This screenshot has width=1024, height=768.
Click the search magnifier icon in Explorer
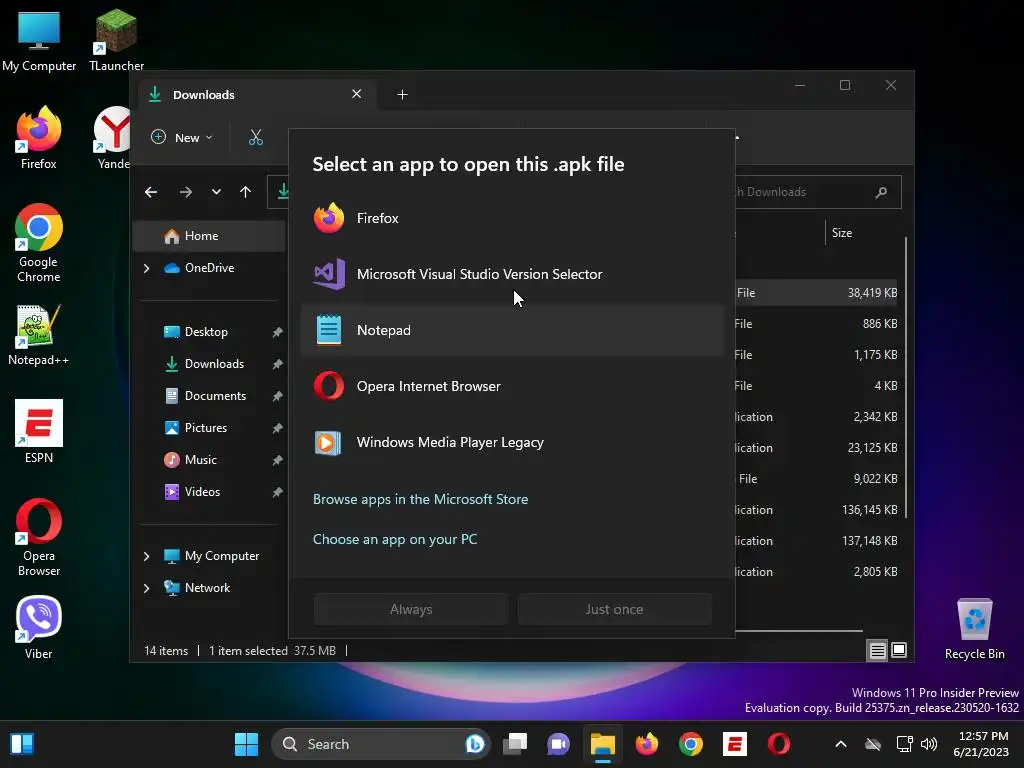pos(881,192)
